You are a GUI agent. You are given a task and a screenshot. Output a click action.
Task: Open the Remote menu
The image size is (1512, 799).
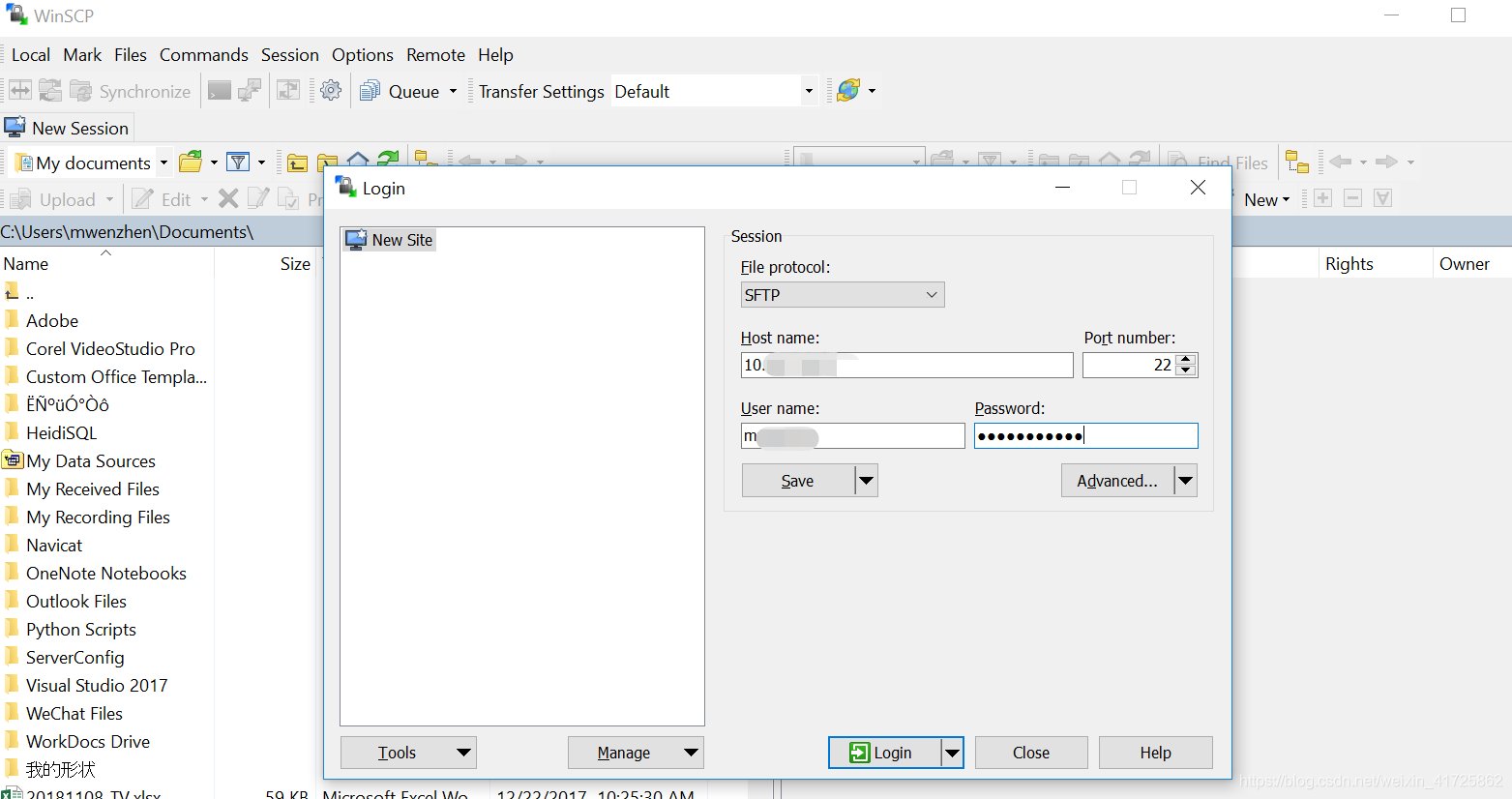click(x=435, y=55)
